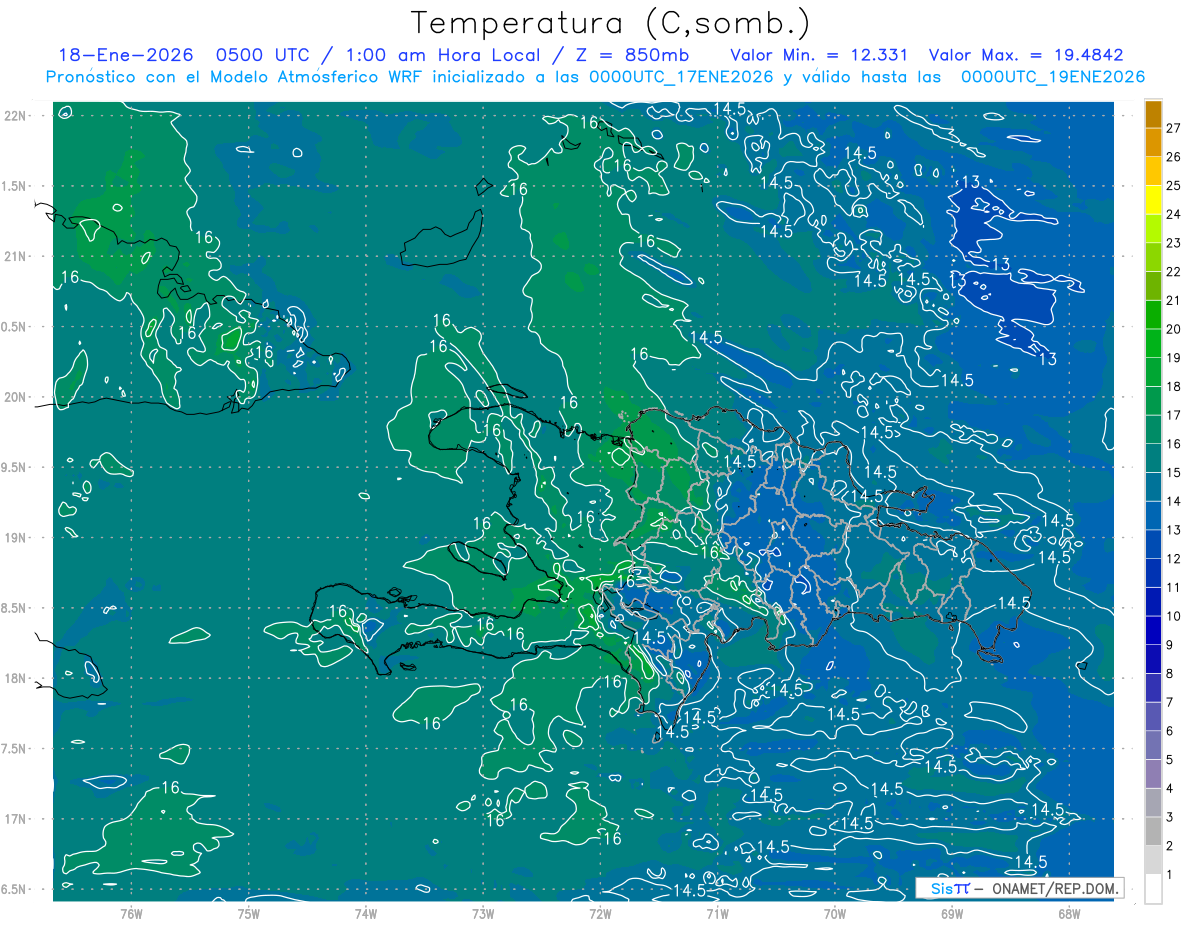Click color scale label "5"
The image size is (1200, 927).
[1170, 760]
